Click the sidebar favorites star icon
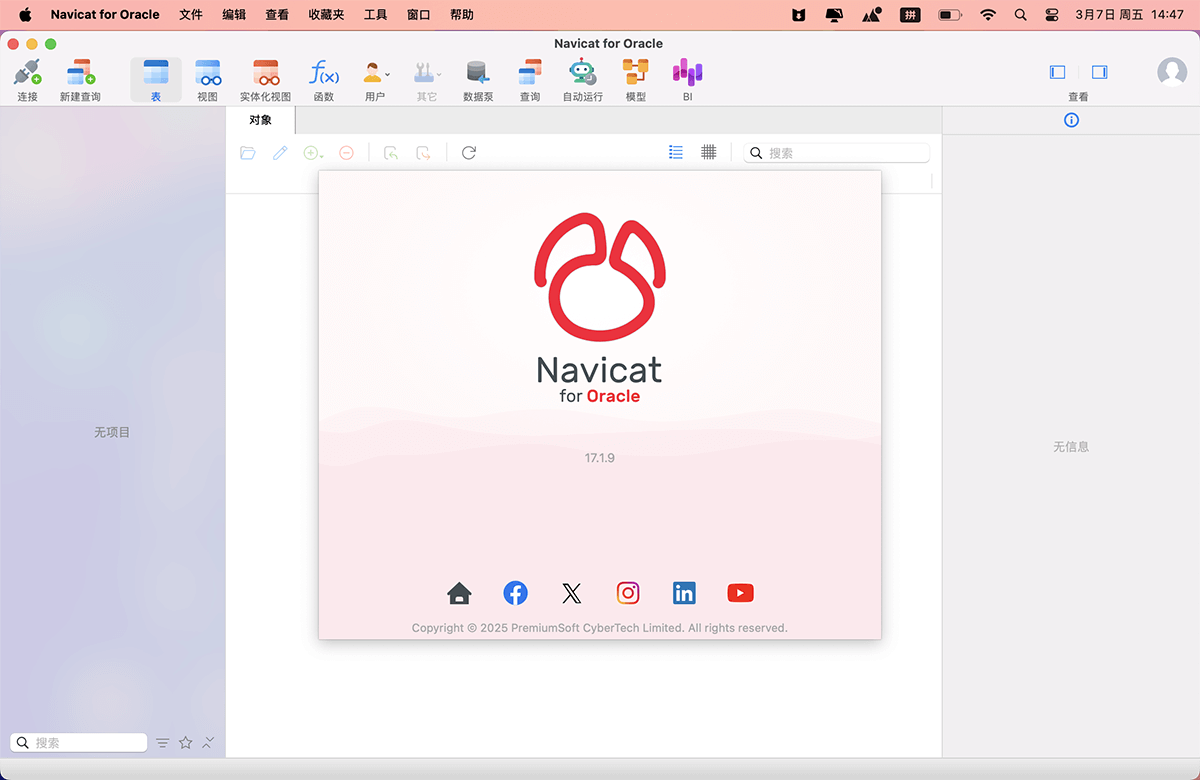Image resolution: width=1200 pixels, height=780 pixels. [185, 743]
